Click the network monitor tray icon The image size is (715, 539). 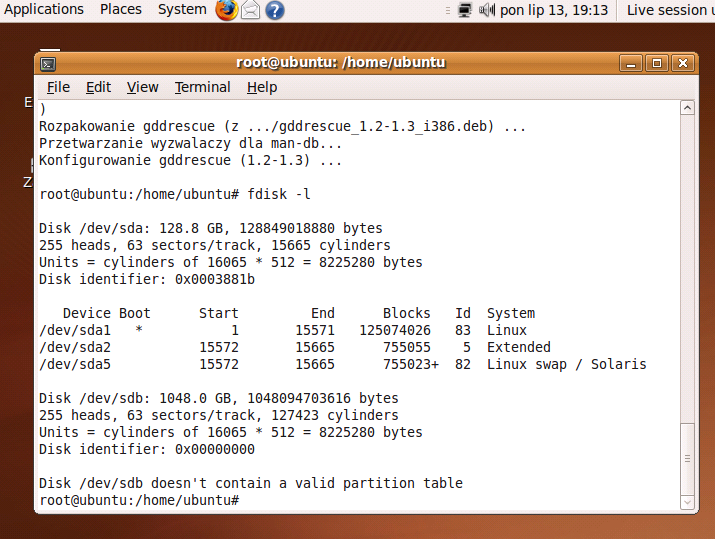click(x=465, y=10)
